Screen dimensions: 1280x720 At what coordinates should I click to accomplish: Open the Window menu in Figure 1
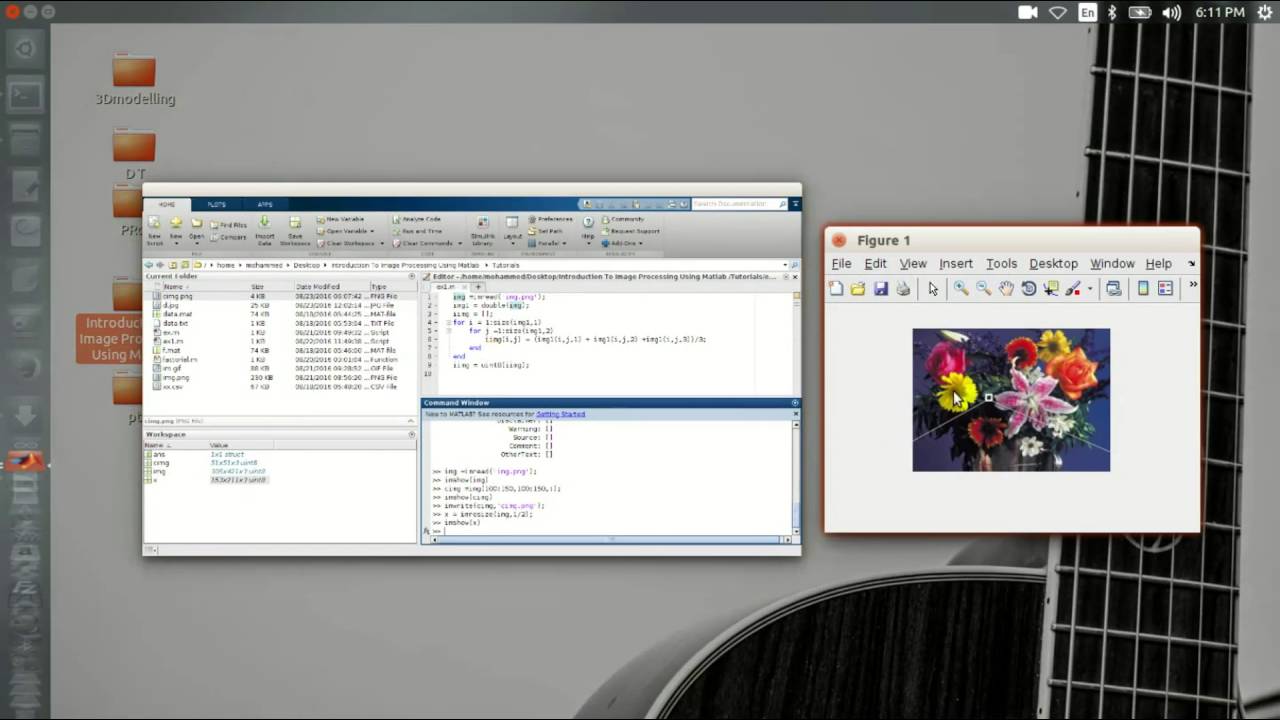click(1112, 264)
